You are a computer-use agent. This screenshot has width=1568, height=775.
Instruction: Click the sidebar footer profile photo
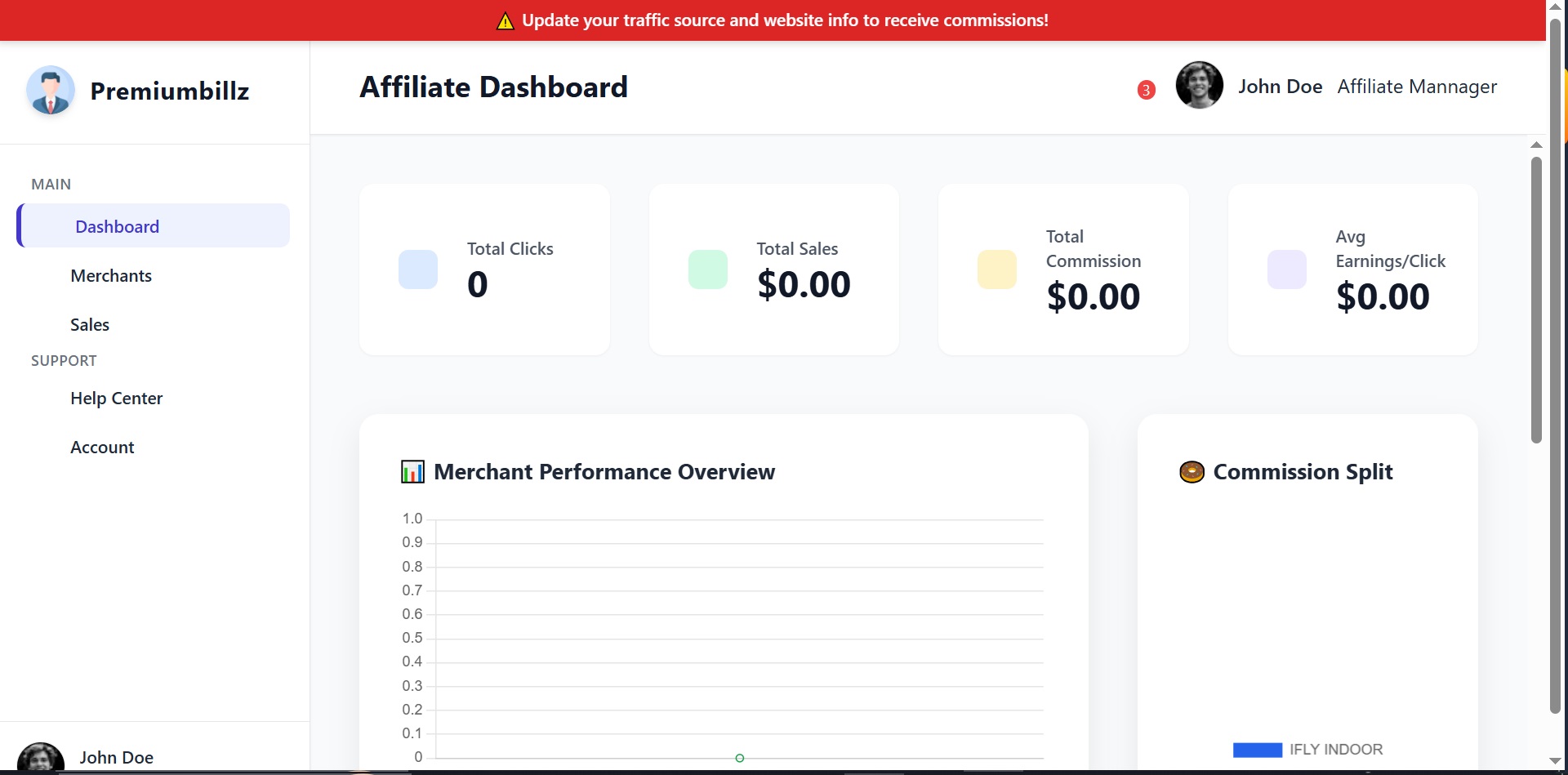point(41,757)
